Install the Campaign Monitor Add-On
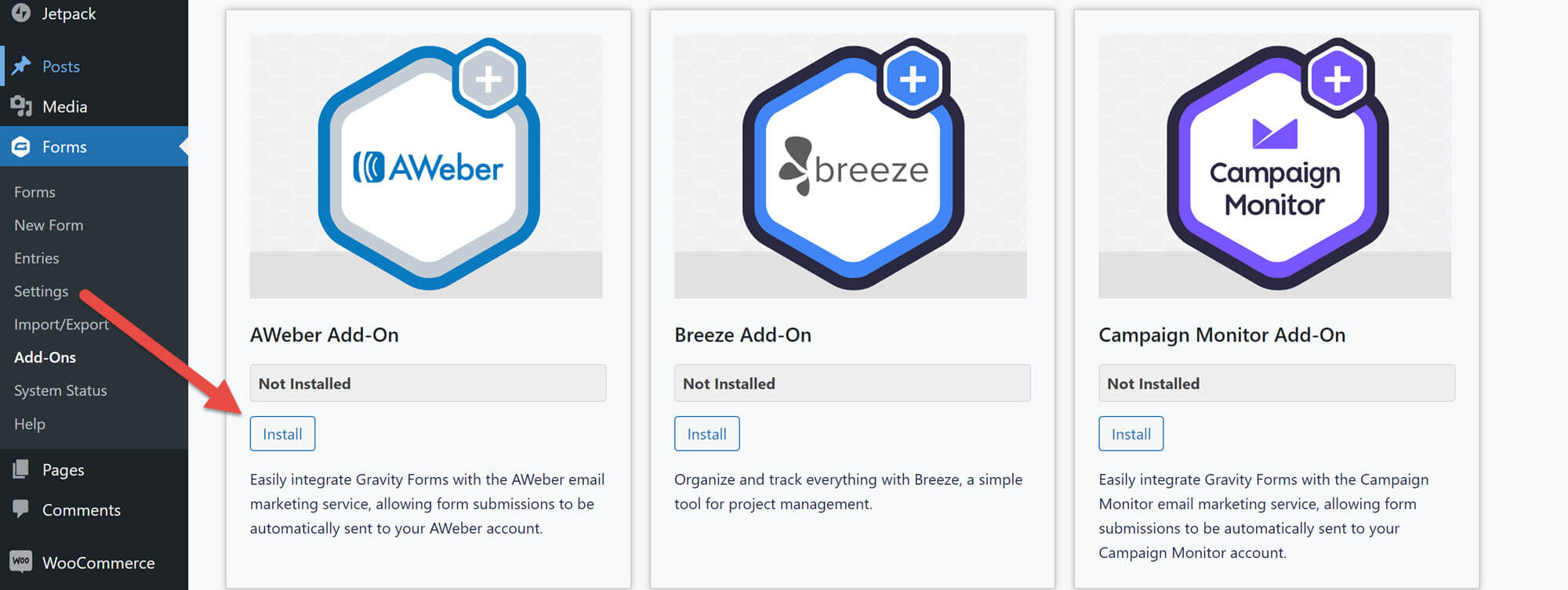Image resolution: width=1568 pixels, height=590 pixels. pyautogui.click(x=1131, y=433)
